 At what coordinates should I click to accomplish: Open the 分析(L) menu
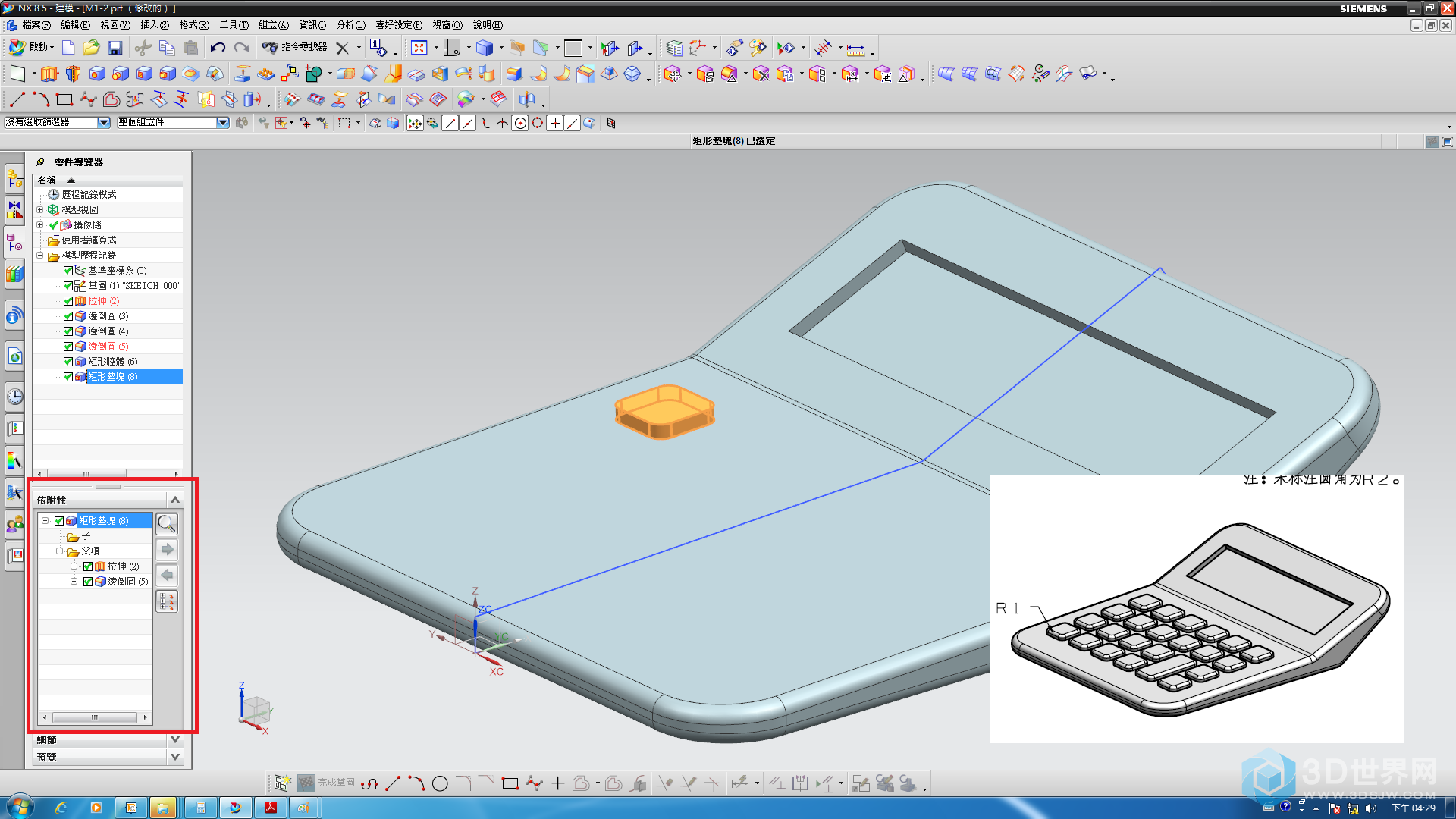pyautogui.click(x=351, y=25)
